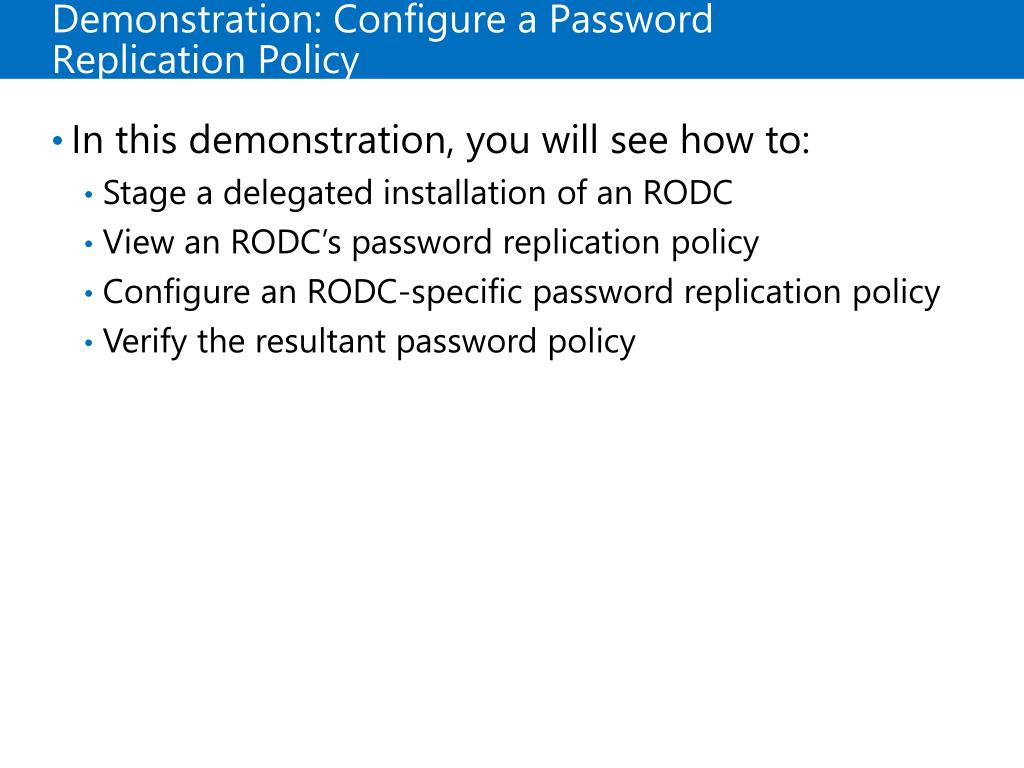Click the word "Stage" in the first sub-bullet
The height and width of the screenshot is (768, 1024).
click(144, 194)
